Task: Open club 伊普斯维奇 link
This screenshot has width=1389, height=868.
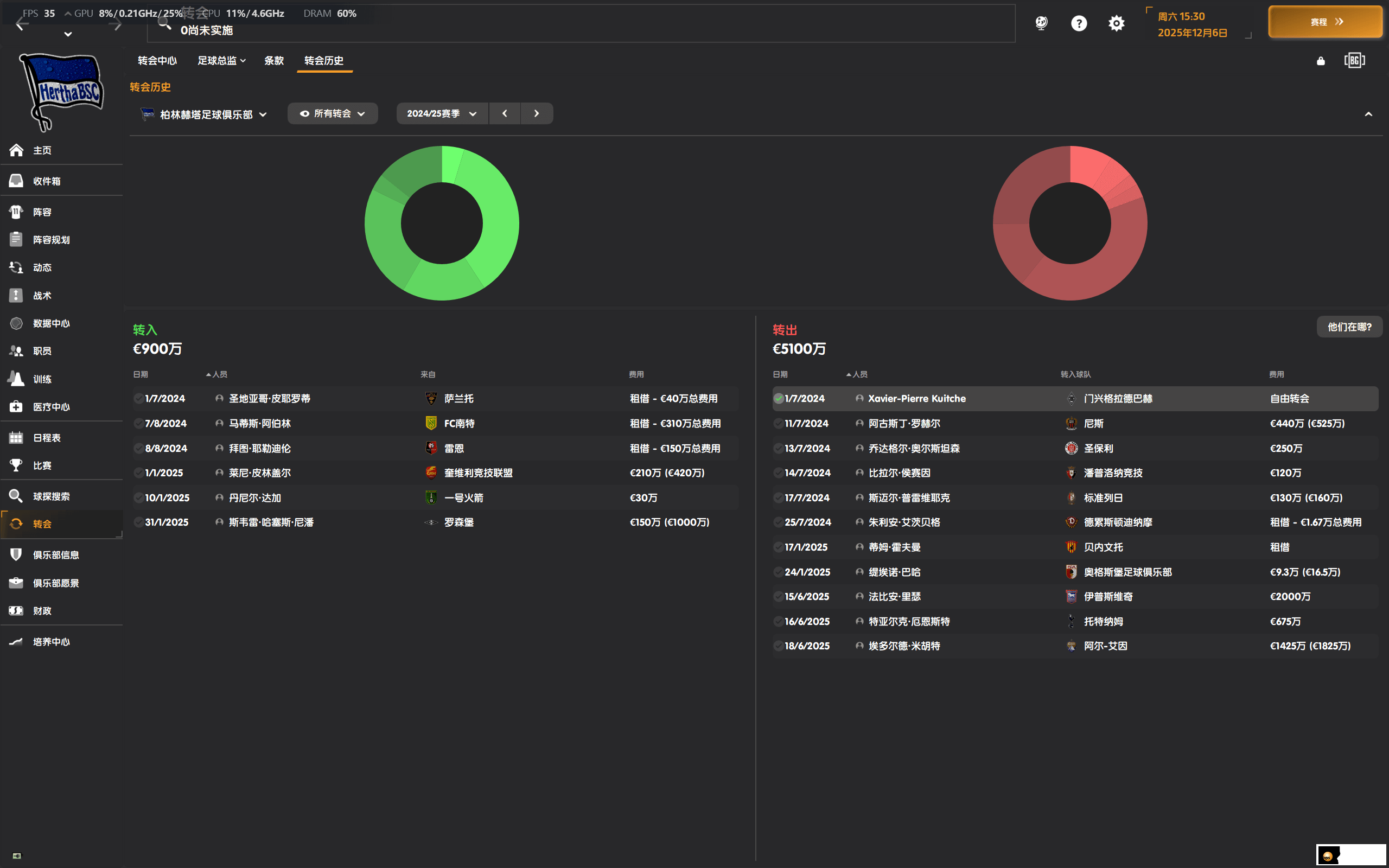Action: tap(1108, 596)
